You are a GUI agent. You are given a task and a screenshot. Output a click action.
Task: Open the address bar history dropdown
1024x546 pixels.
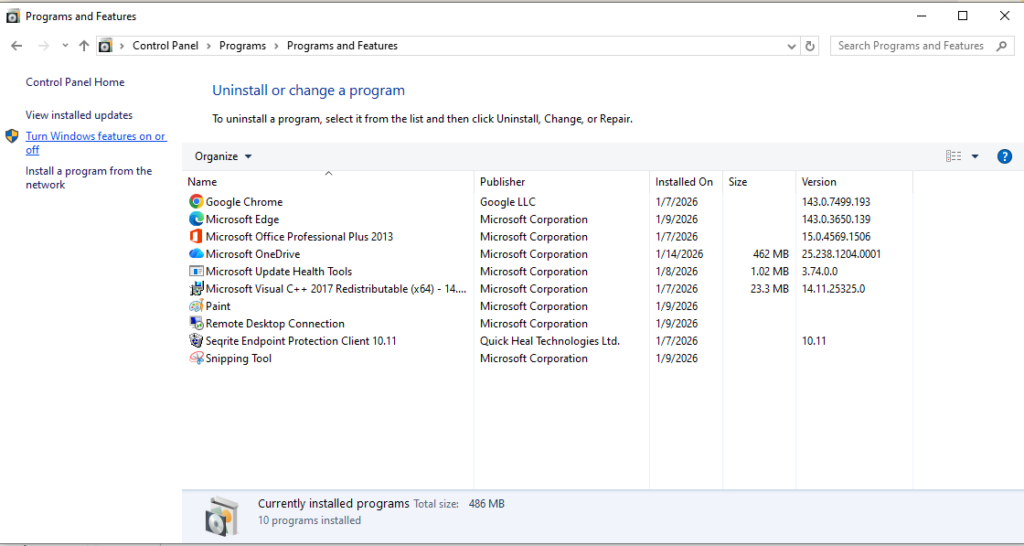tap(791, 46)
